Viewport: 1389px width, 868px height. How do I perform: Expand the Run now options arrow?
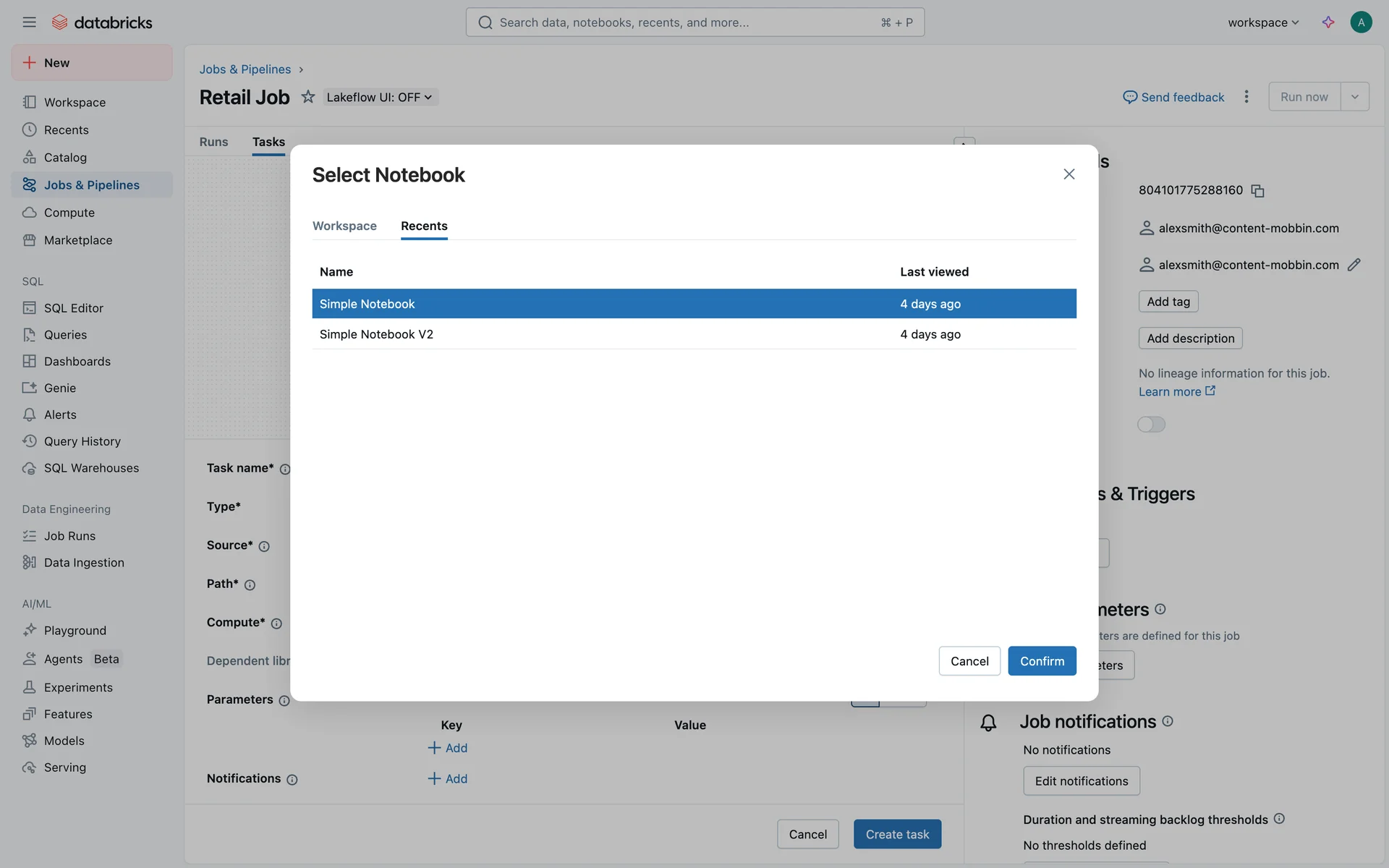pos(1354,97)
